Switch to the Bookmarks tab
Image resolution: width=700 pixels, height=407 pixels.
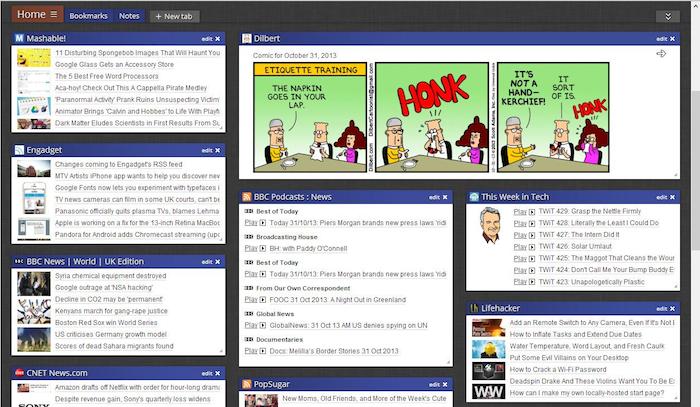click(x=88, y=16)
